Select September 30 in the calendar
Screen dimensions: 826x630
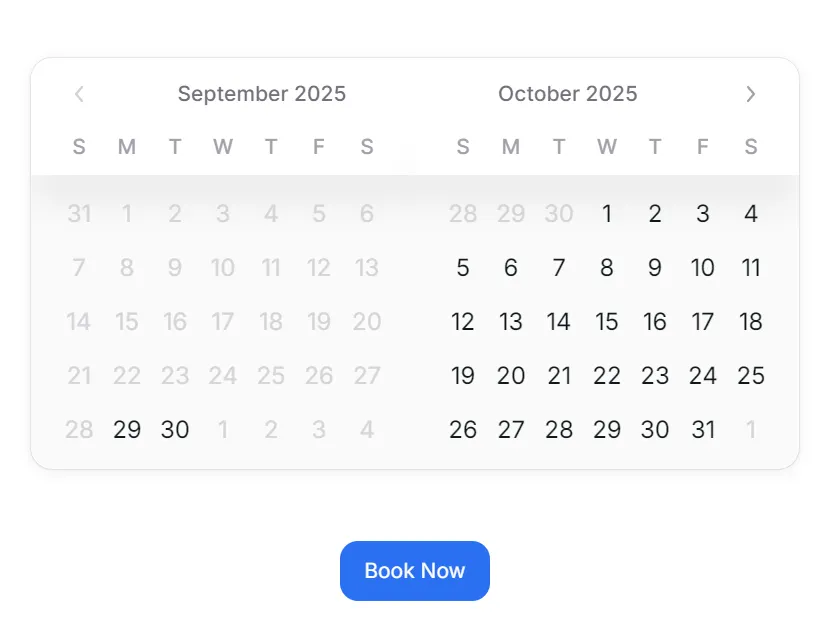(175, 430)
